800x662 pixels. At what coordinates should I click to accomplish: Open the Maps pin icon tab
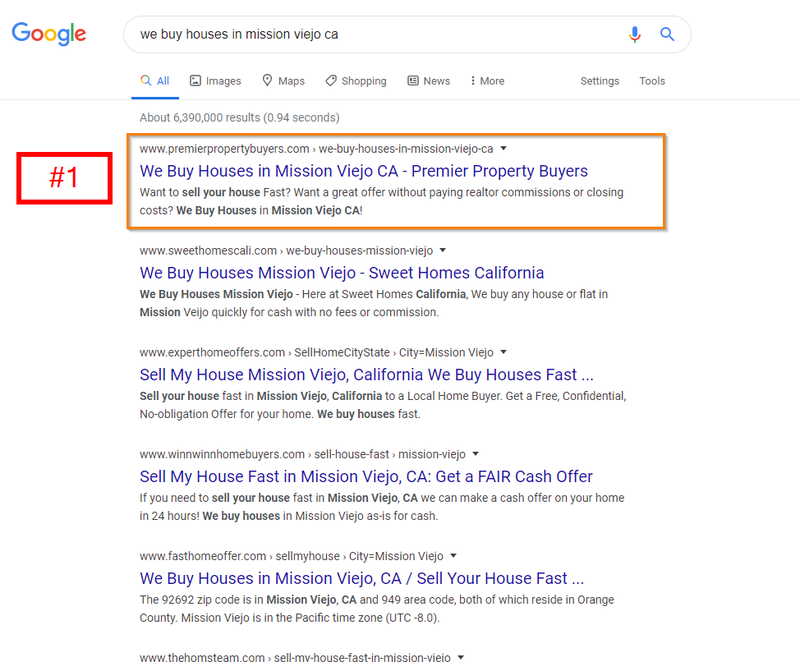pyautogui.click(x=267, y=81)
